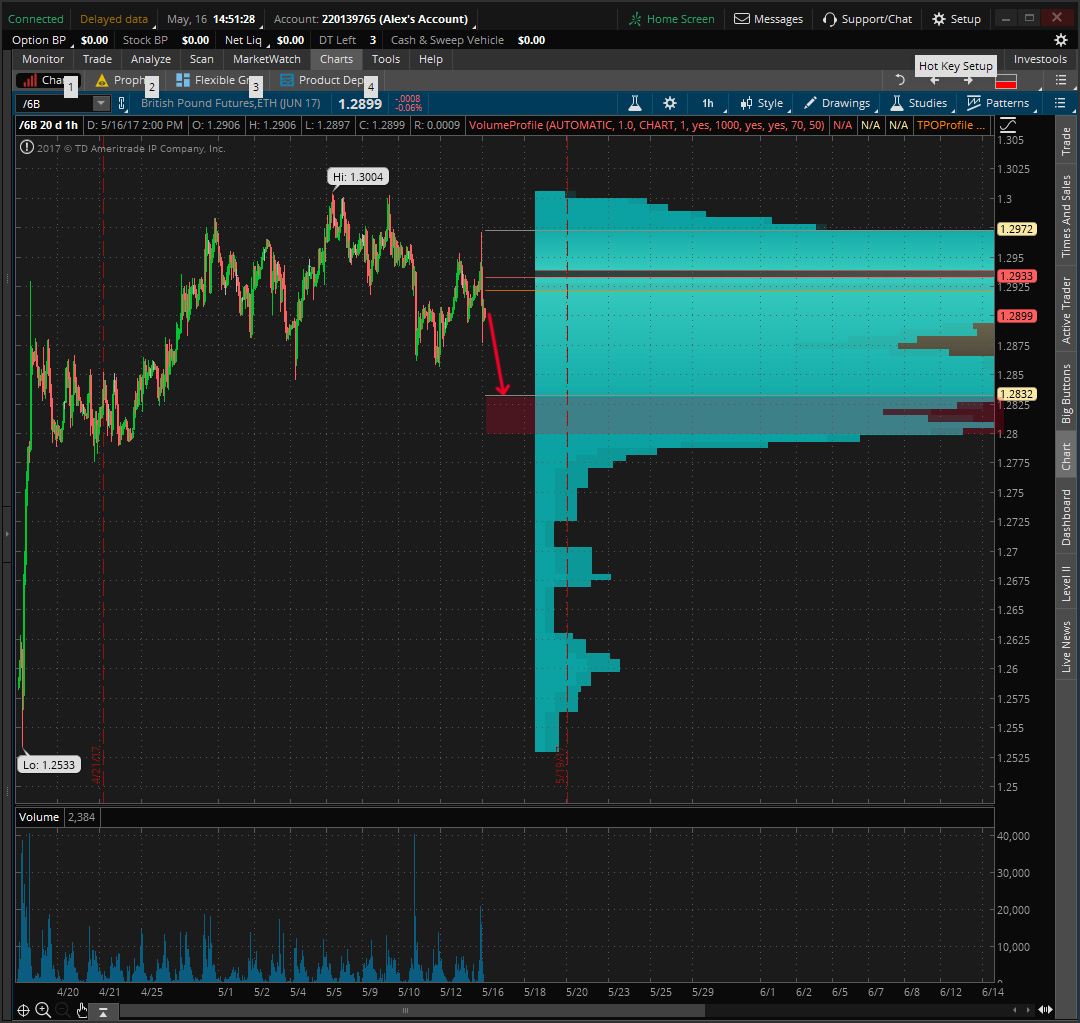This screenshot has height=1023, width=1080.
Task: Click the red color indicator box
Action: (x=1006, y=81)
